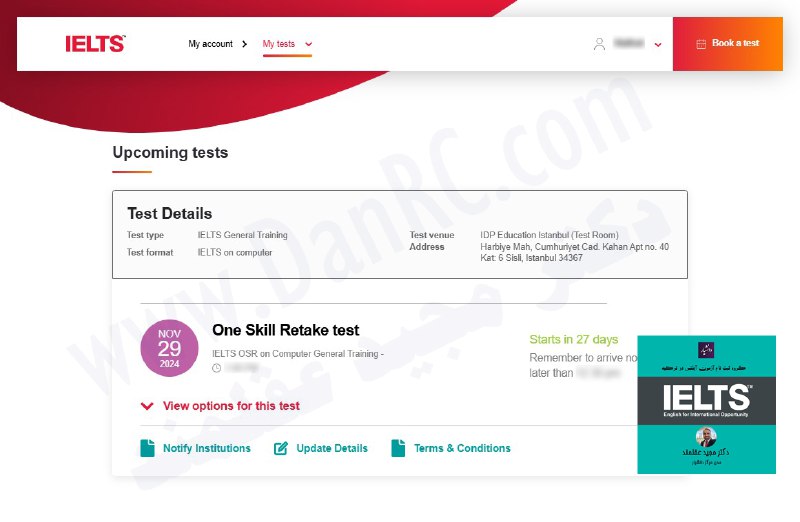The width and height of the screenshot is (800, 522).
Task: Click the Test Details heading
Action: coord(169,213)
